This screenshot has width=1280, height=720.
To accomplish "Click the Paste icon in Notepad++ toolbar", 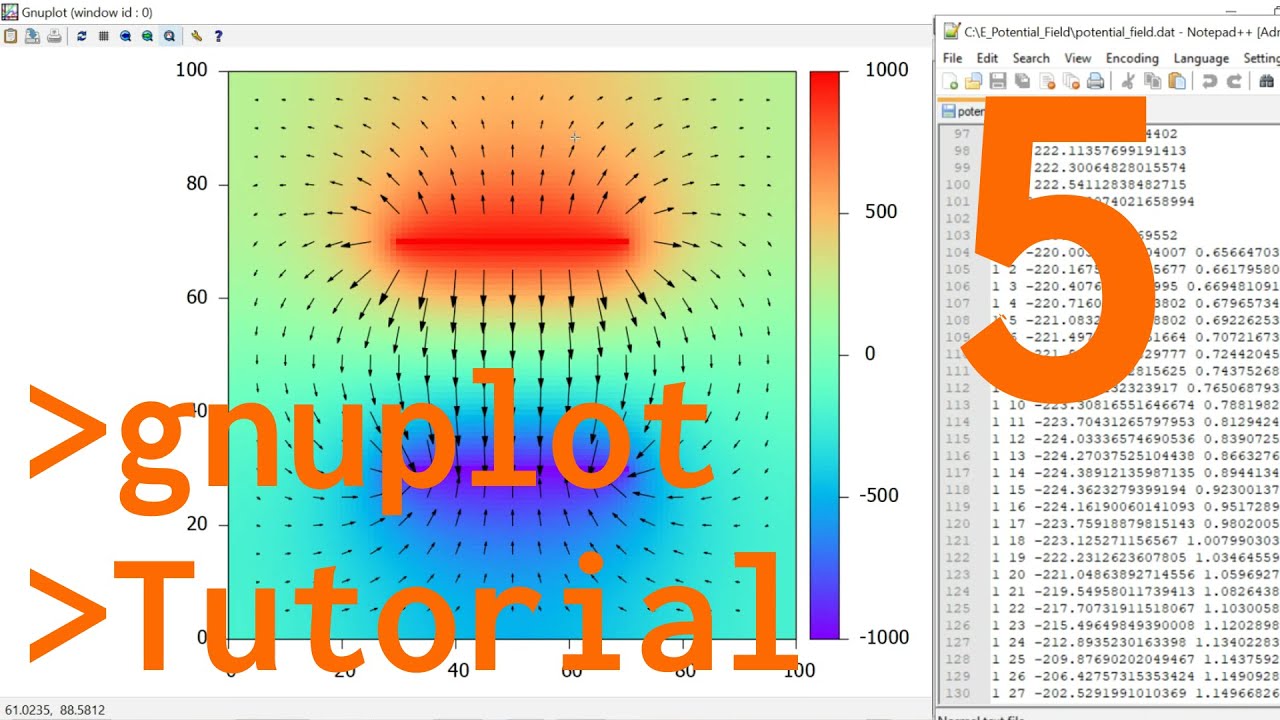I will coord(1177,82).
